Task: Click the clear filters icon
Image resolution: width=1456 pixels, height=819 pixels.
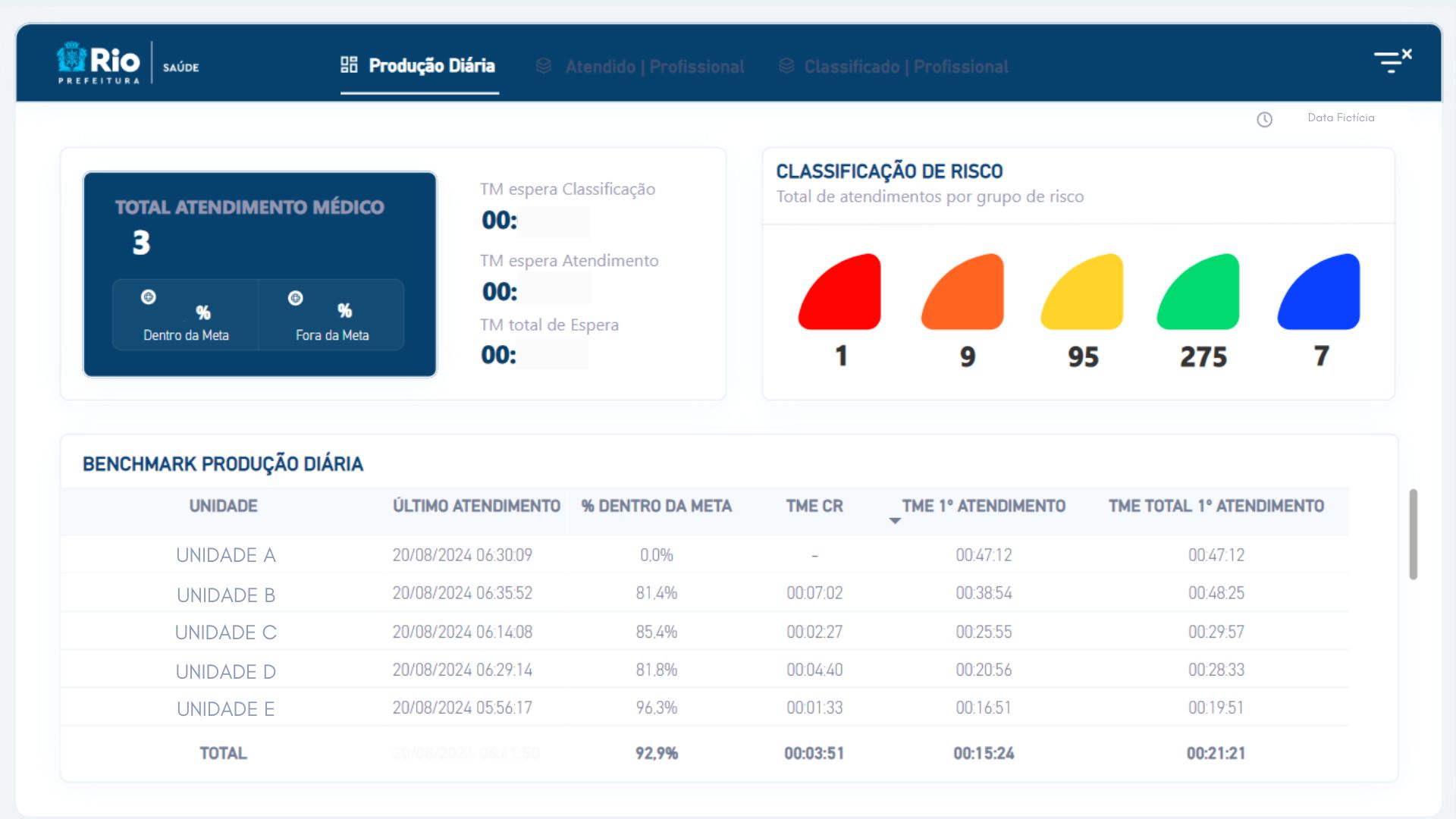Action: [1392, 61]
